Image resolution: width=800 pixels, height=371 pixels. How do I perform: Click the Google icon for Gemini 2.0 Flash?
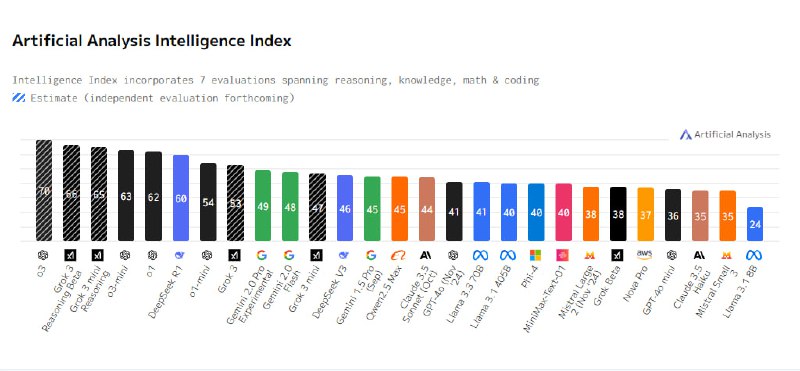289,255
